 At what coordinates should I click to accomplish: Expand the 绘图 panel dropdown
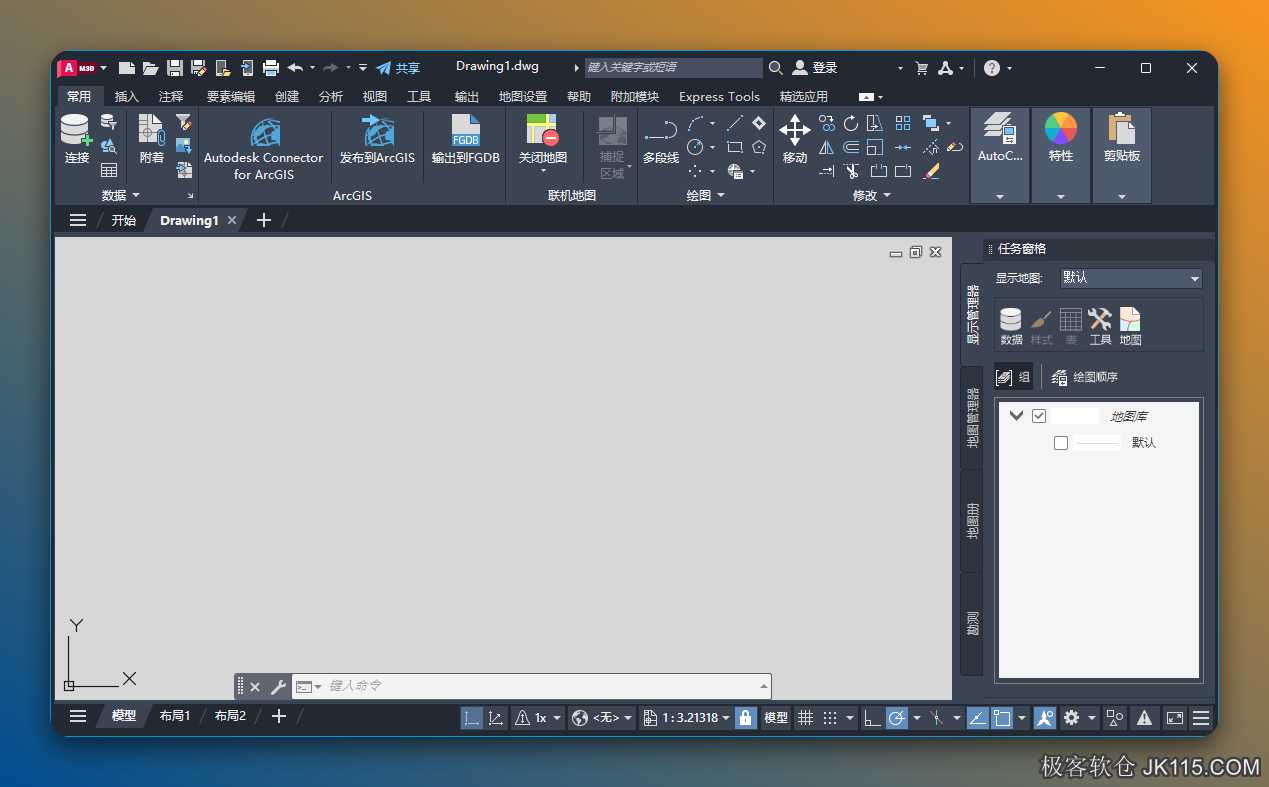click(x=721, y=195)
